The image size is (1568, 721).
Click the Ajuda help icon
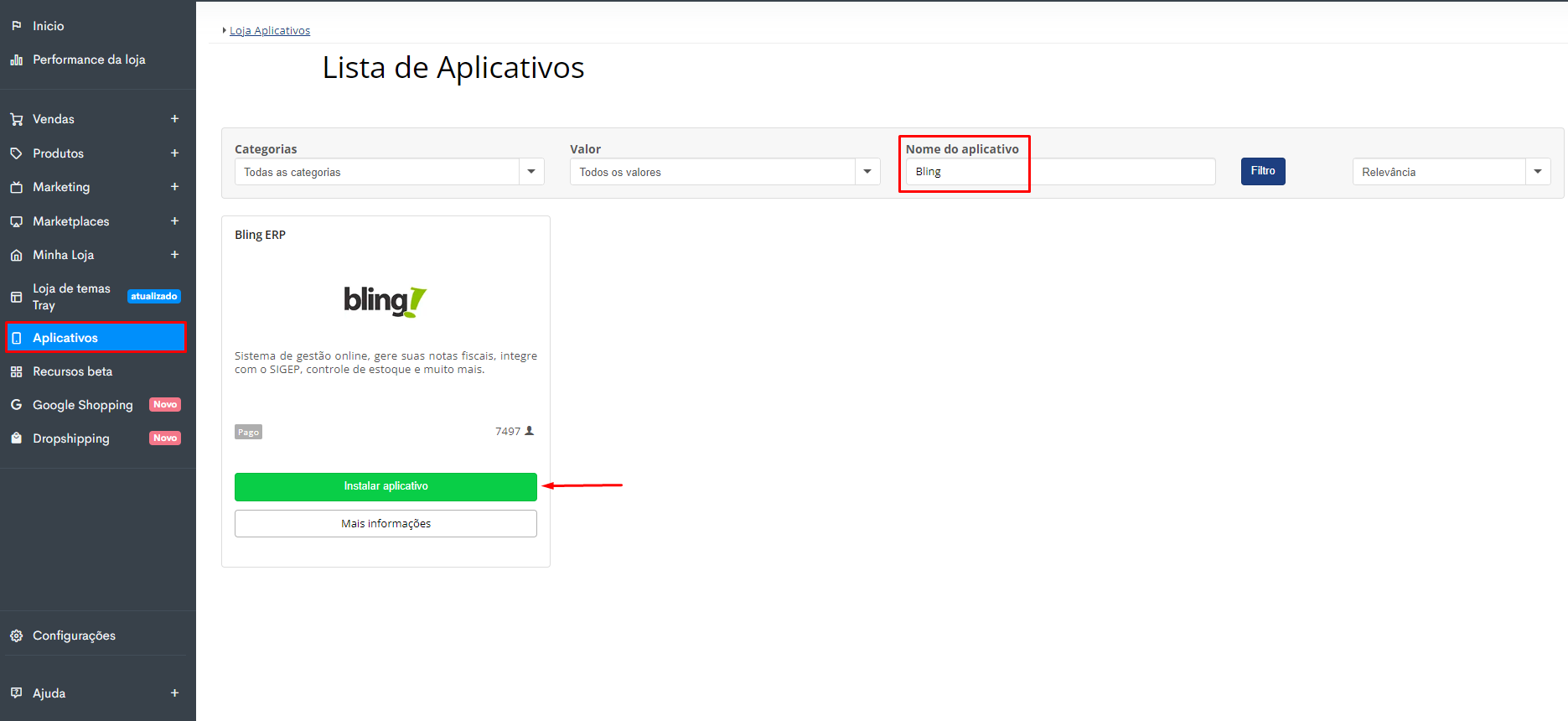(16, 693)
